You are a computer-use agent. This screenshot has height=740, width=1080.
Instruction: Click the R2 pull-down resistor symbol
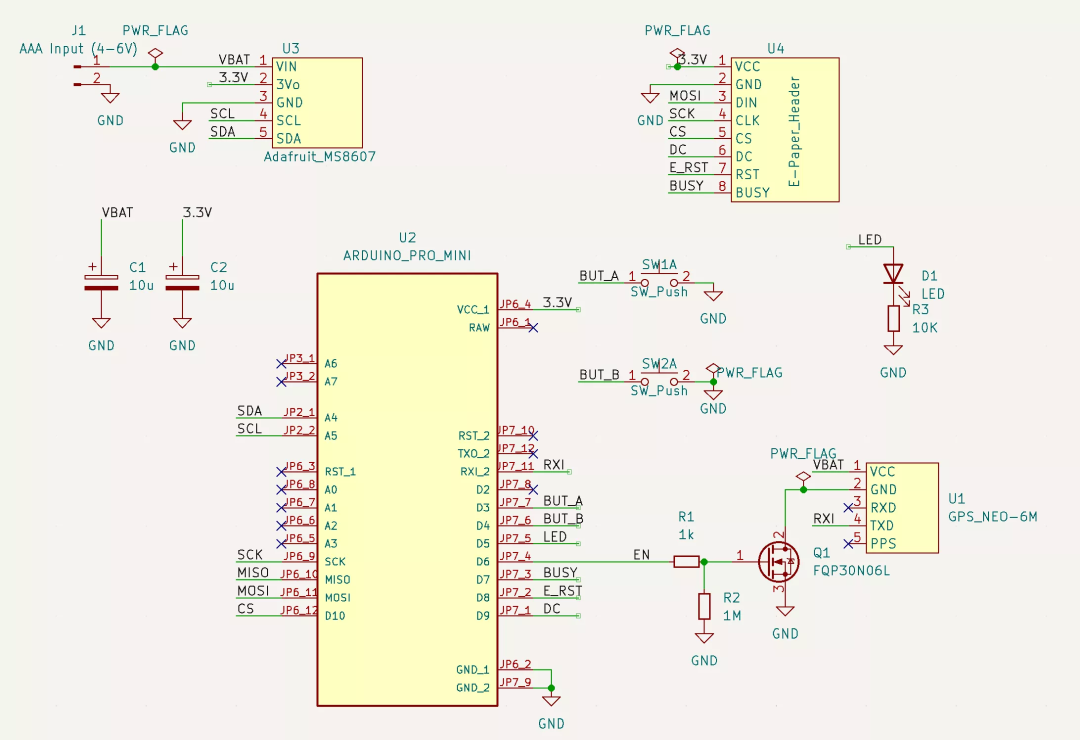[704, 606]
